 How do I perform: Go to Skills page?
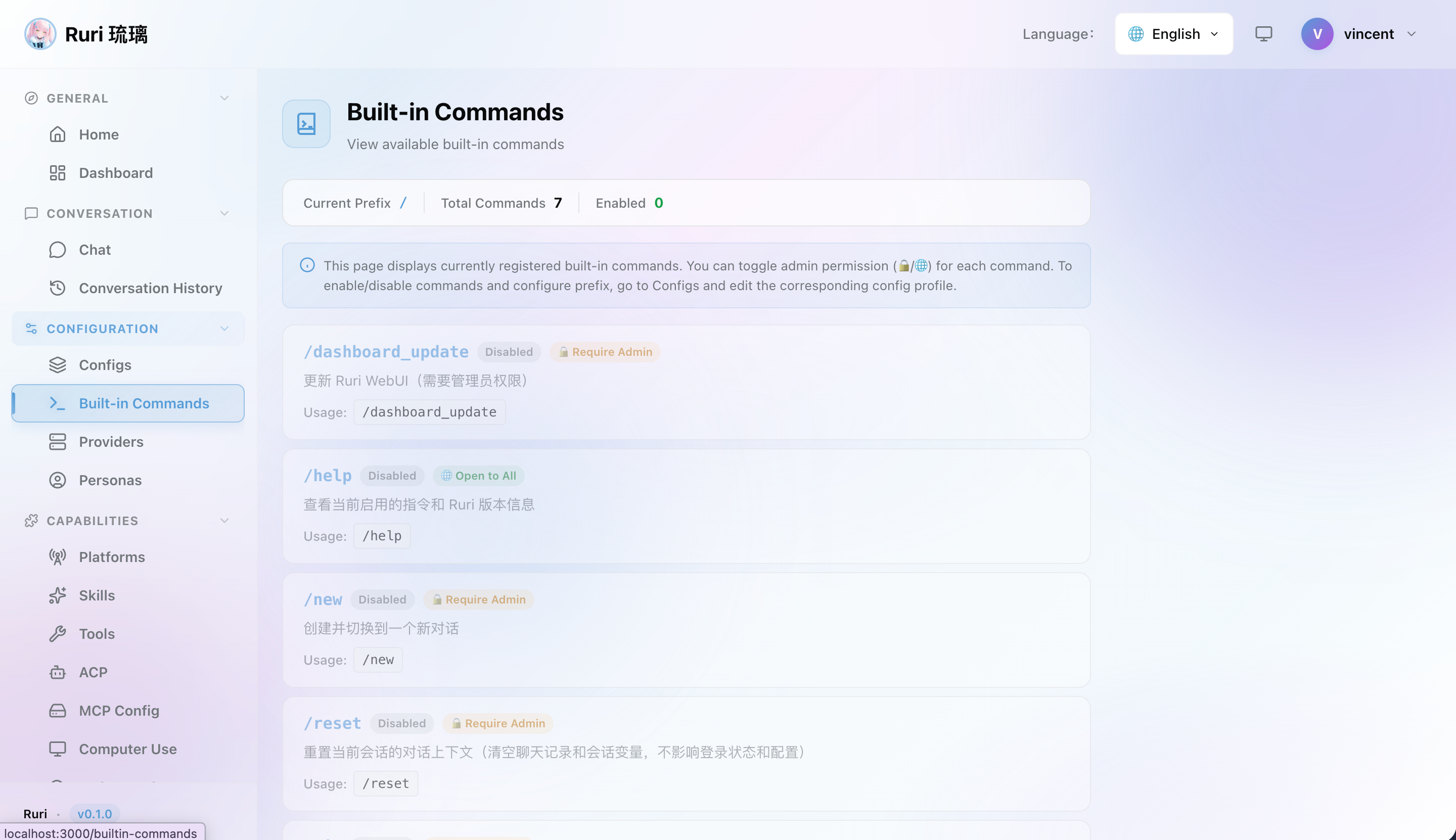pyautogui.click(x=128, y=595)
